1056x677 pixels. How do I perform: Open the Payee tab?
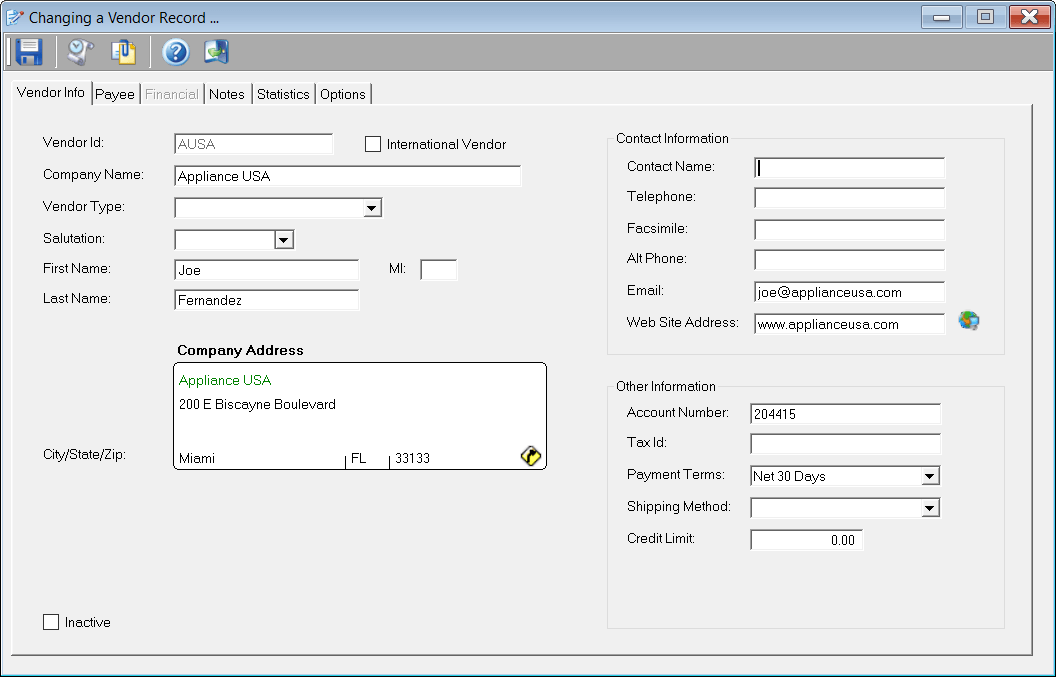coord(115,94)
